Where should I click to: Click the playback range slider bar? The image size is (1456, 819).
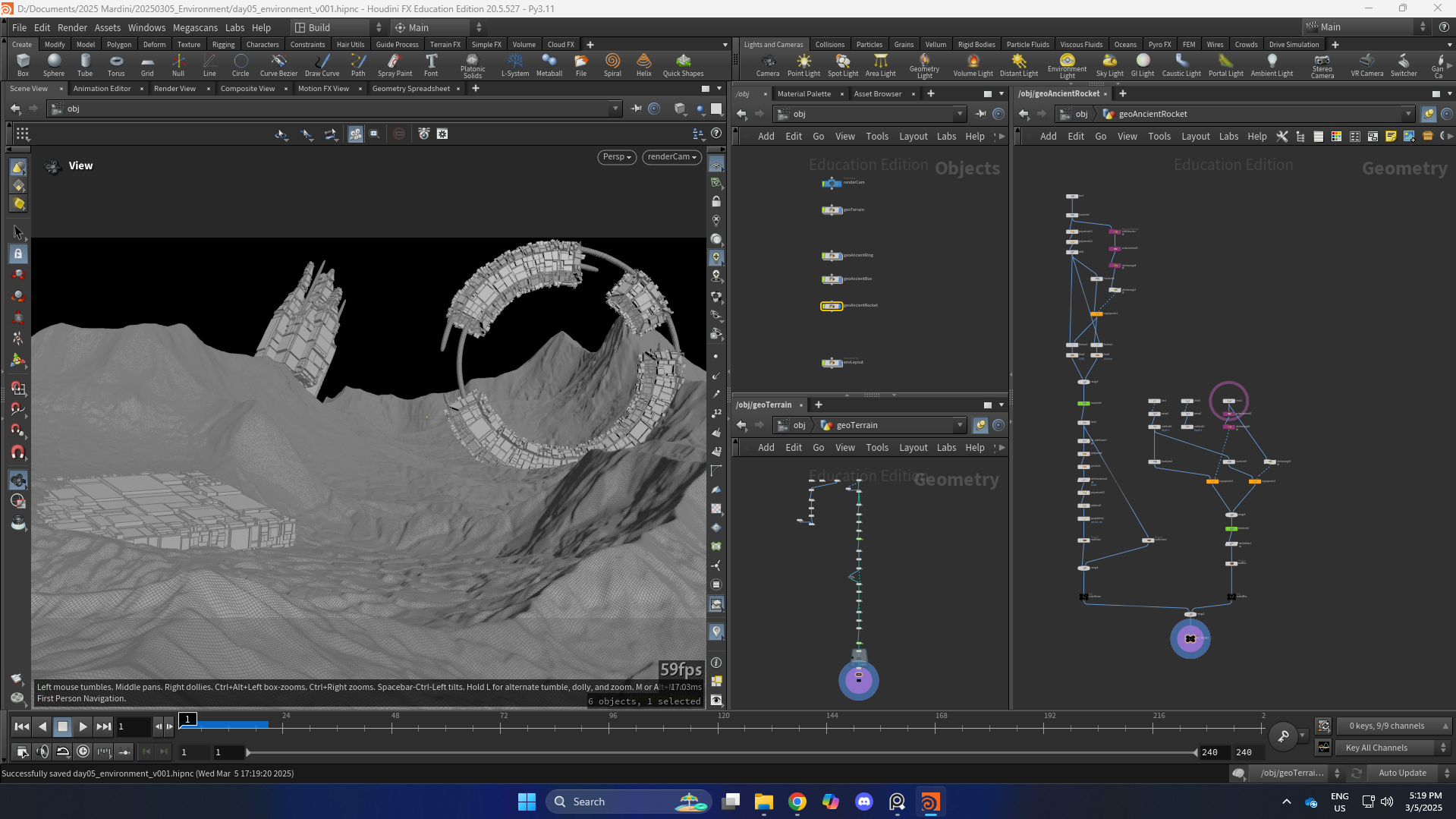pos(722,752)
